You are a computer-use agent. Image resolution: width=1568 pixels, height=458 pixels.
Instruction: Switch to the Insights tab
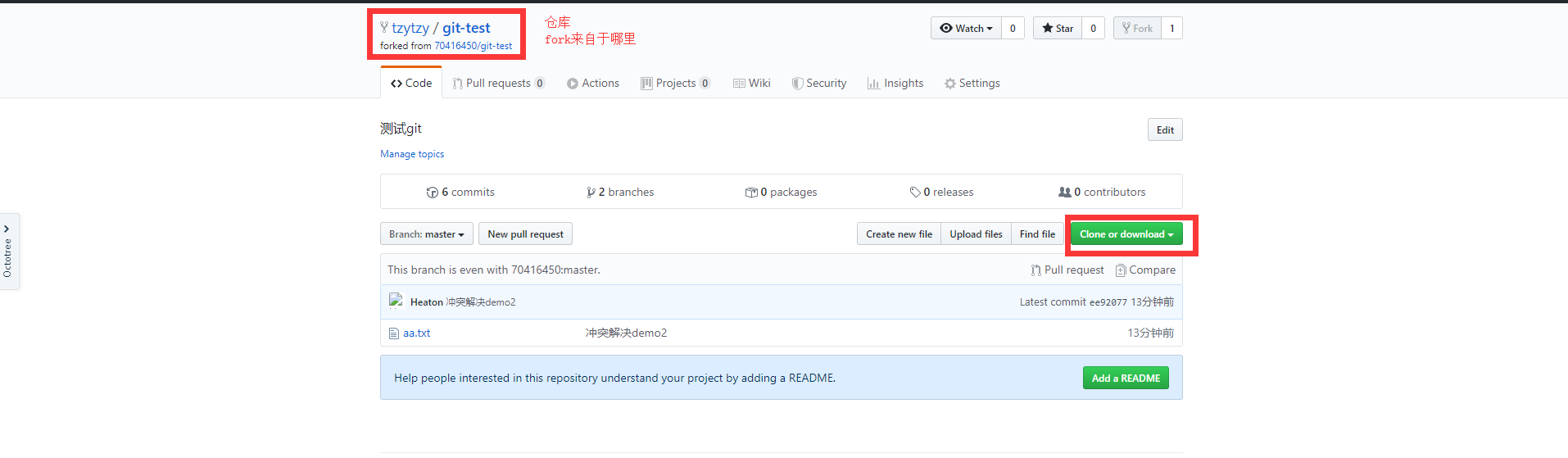click(895, 83)
